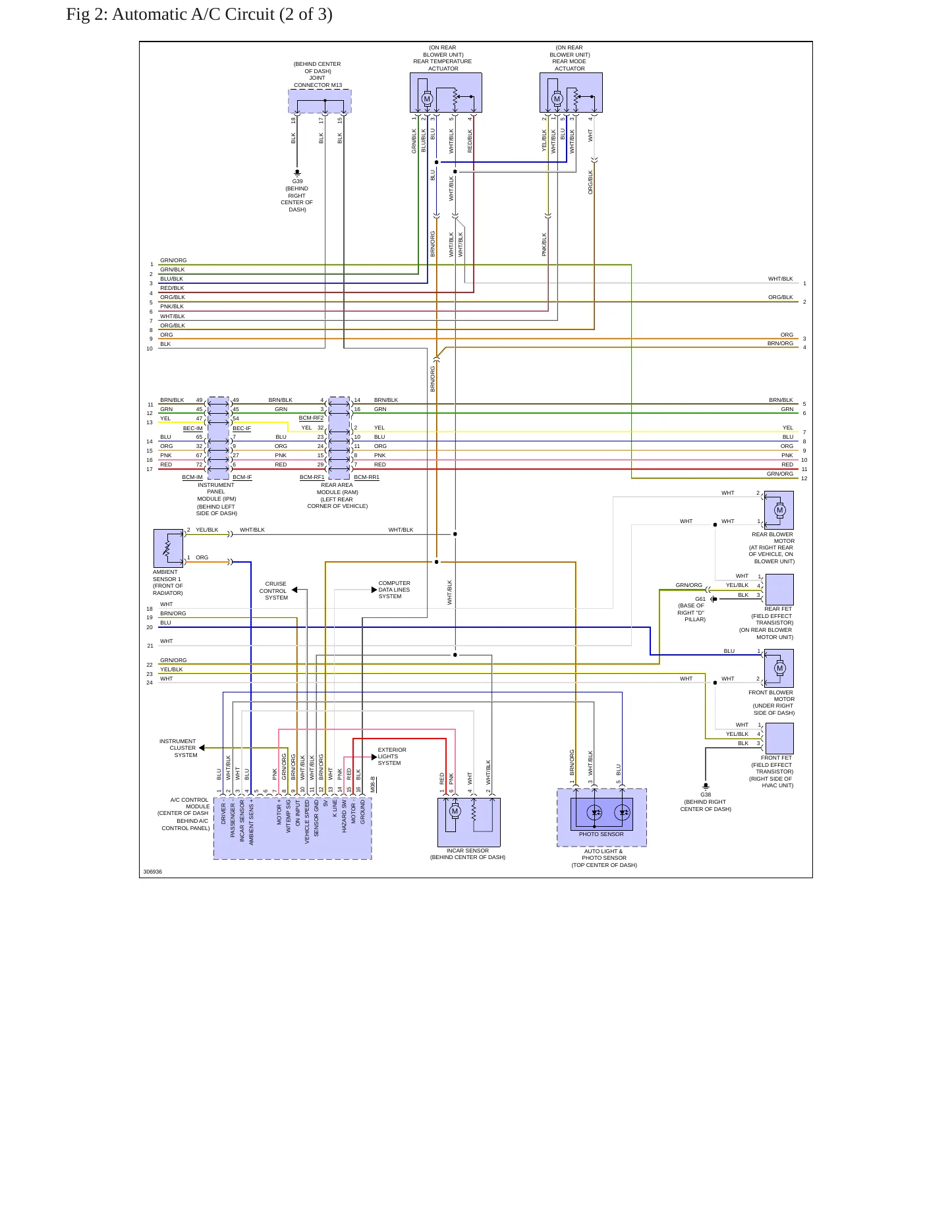Click the 'INCAR SENSOR -' pin label
The image size is (952, 1232).
click(x=242, y=822)
